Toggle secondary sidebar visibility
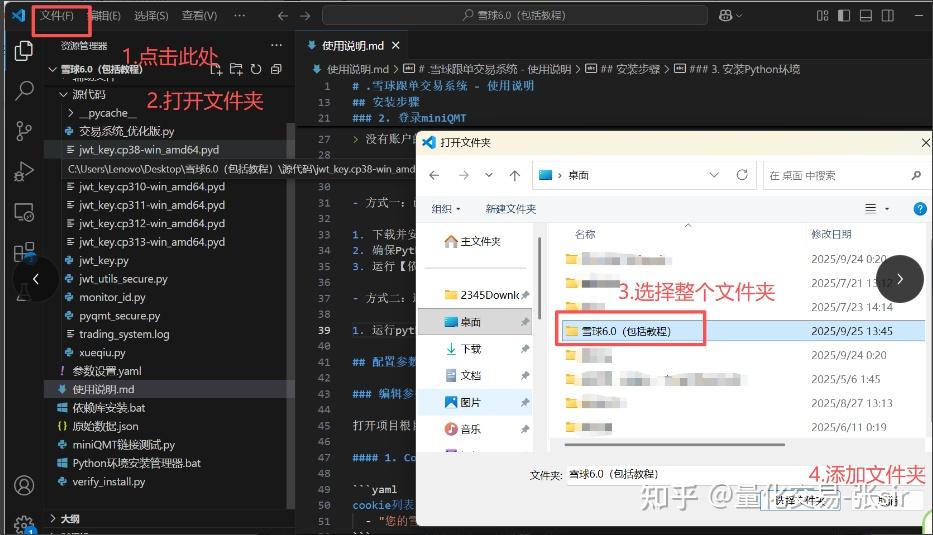The width and height of the screenshot is (933, 535). 888,16
